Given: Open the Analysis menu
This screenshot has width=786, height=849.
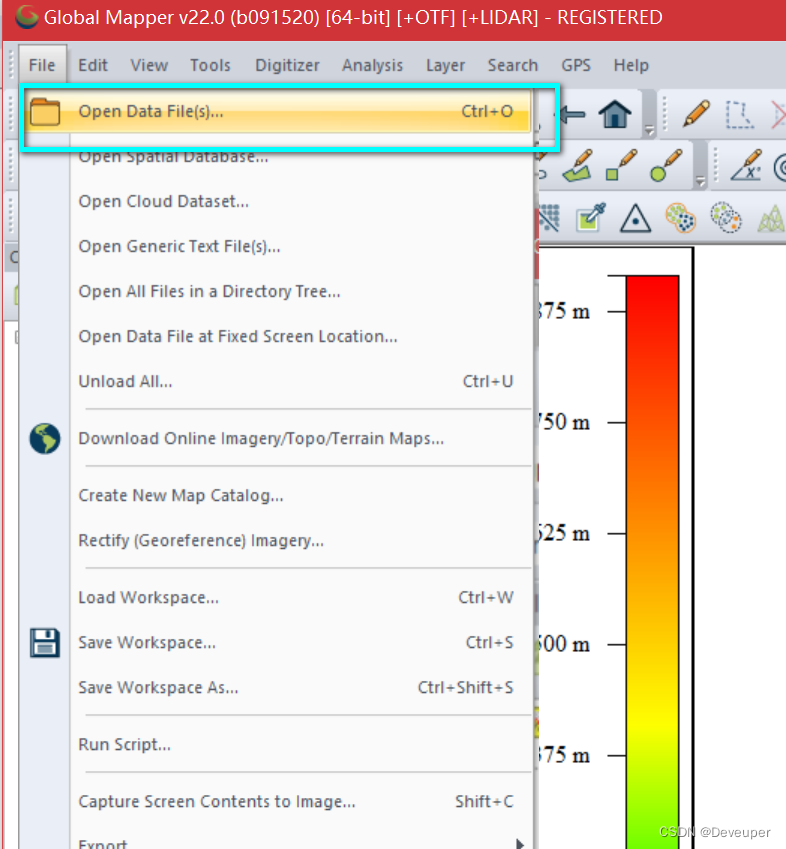Looking at the screenshot, I should coord(372,66).
